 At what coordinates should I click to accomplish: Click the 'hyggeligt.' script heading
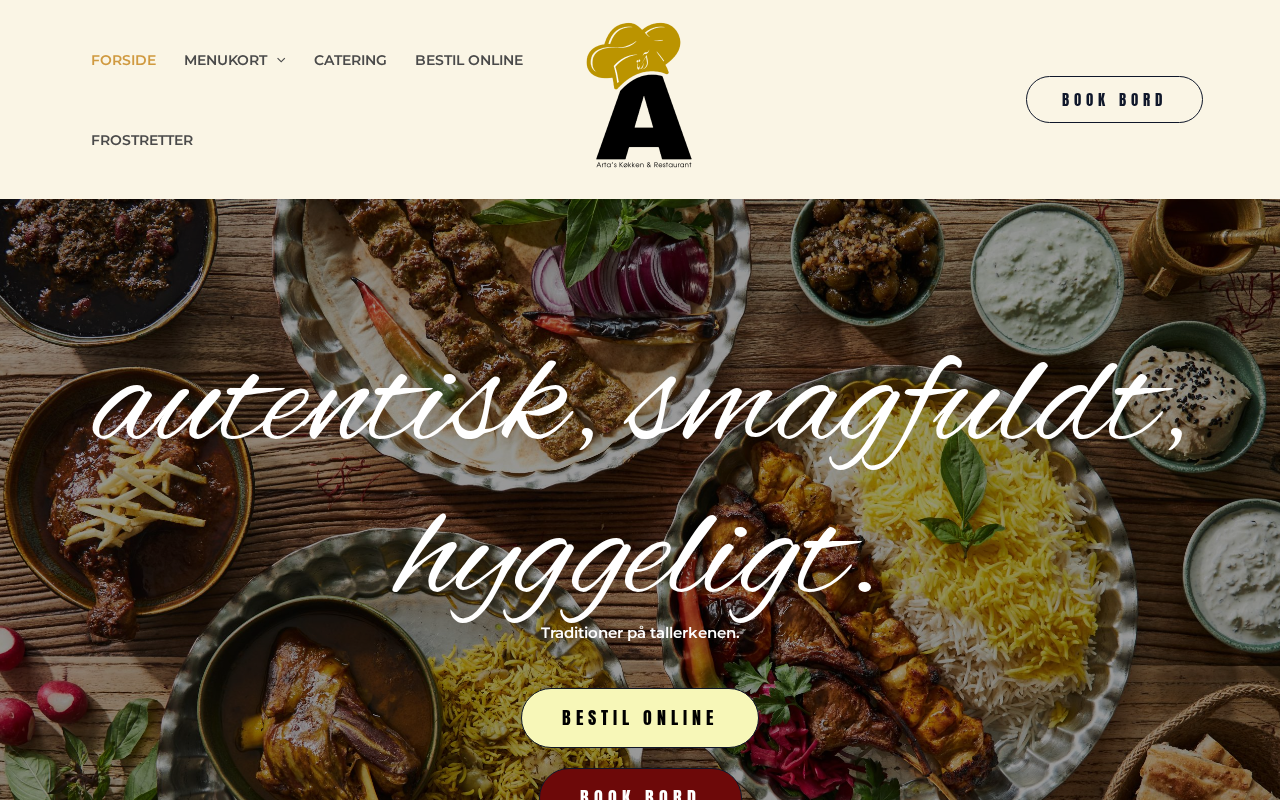coord(634,565)
